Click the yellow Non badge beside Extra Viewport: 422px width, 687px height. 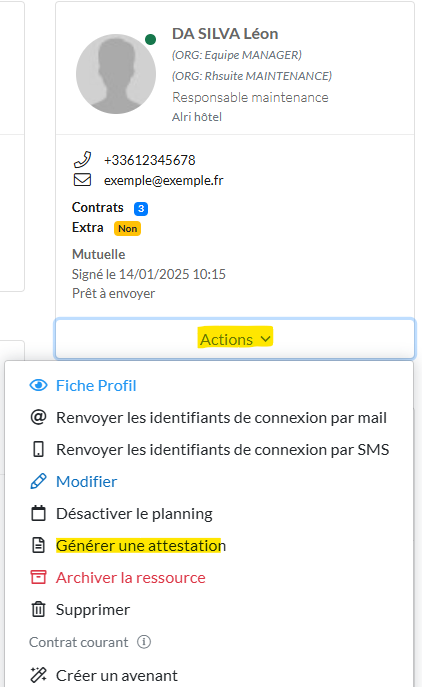[128, 228]
